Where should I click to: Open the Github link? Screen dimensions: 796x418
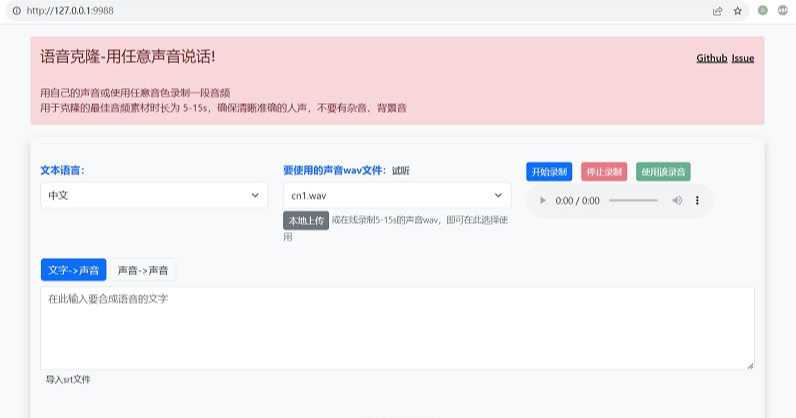tap(712, 58)
